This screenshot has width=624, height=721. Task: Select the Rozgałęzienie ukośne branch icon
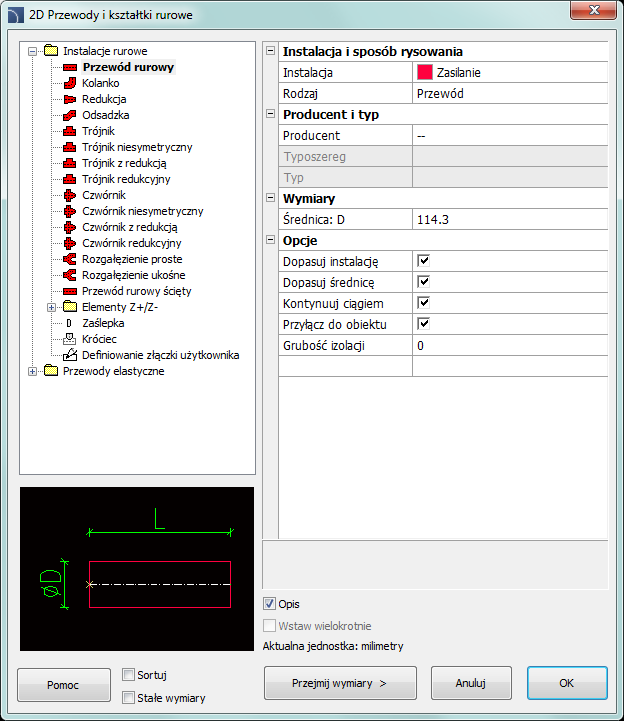pos(69,275)
